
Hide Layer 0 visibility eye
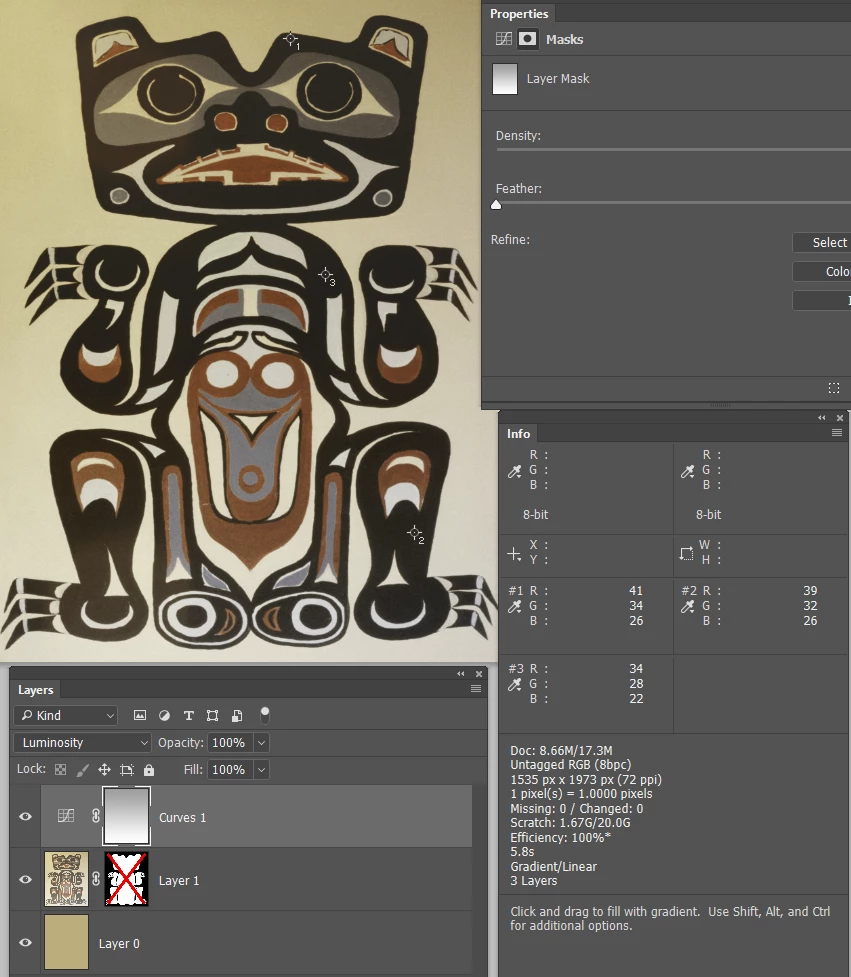tap(26, 942)
